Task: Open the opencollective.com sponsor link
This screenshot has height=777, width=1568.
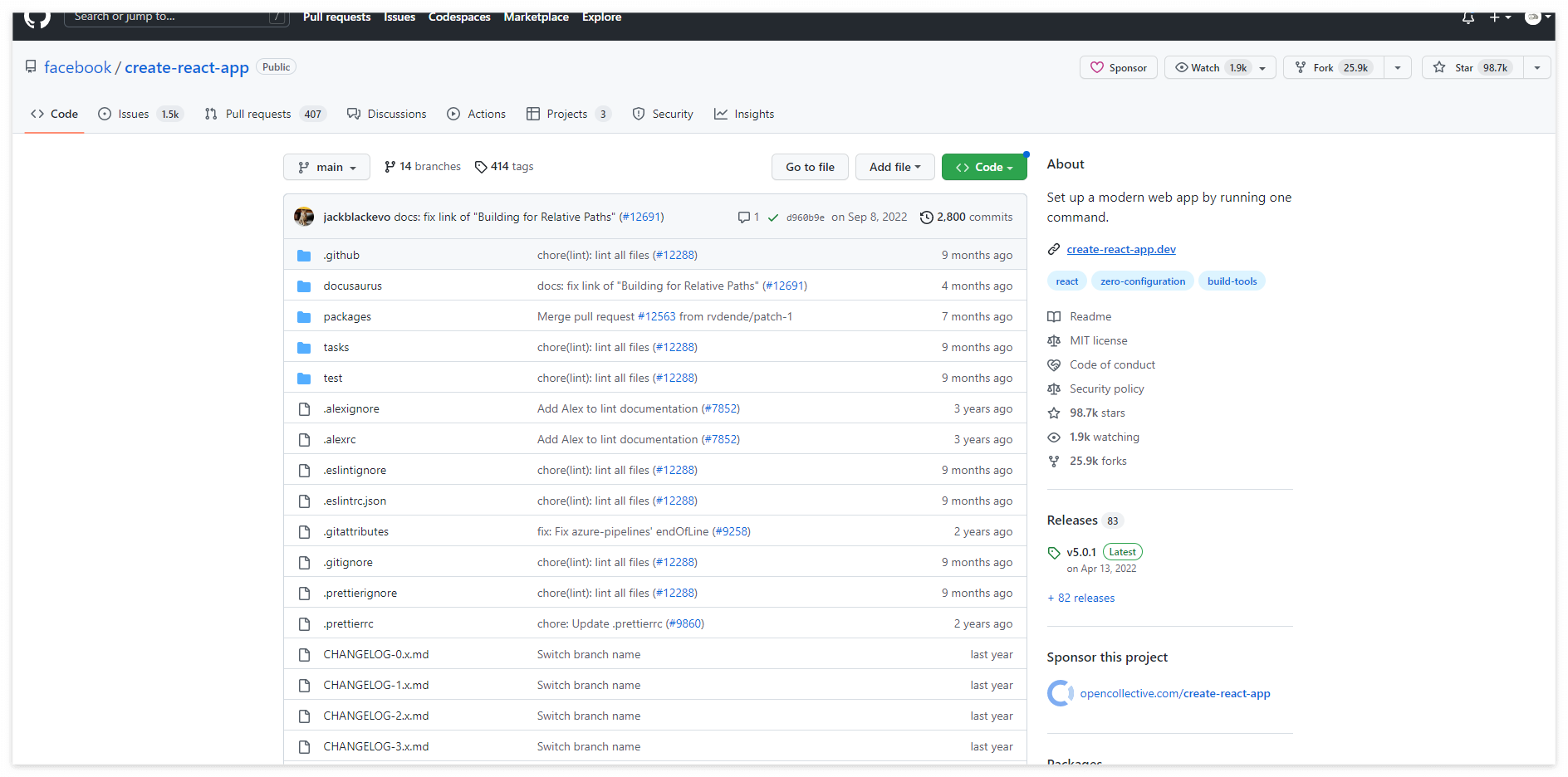Action: click(1175, 693)
